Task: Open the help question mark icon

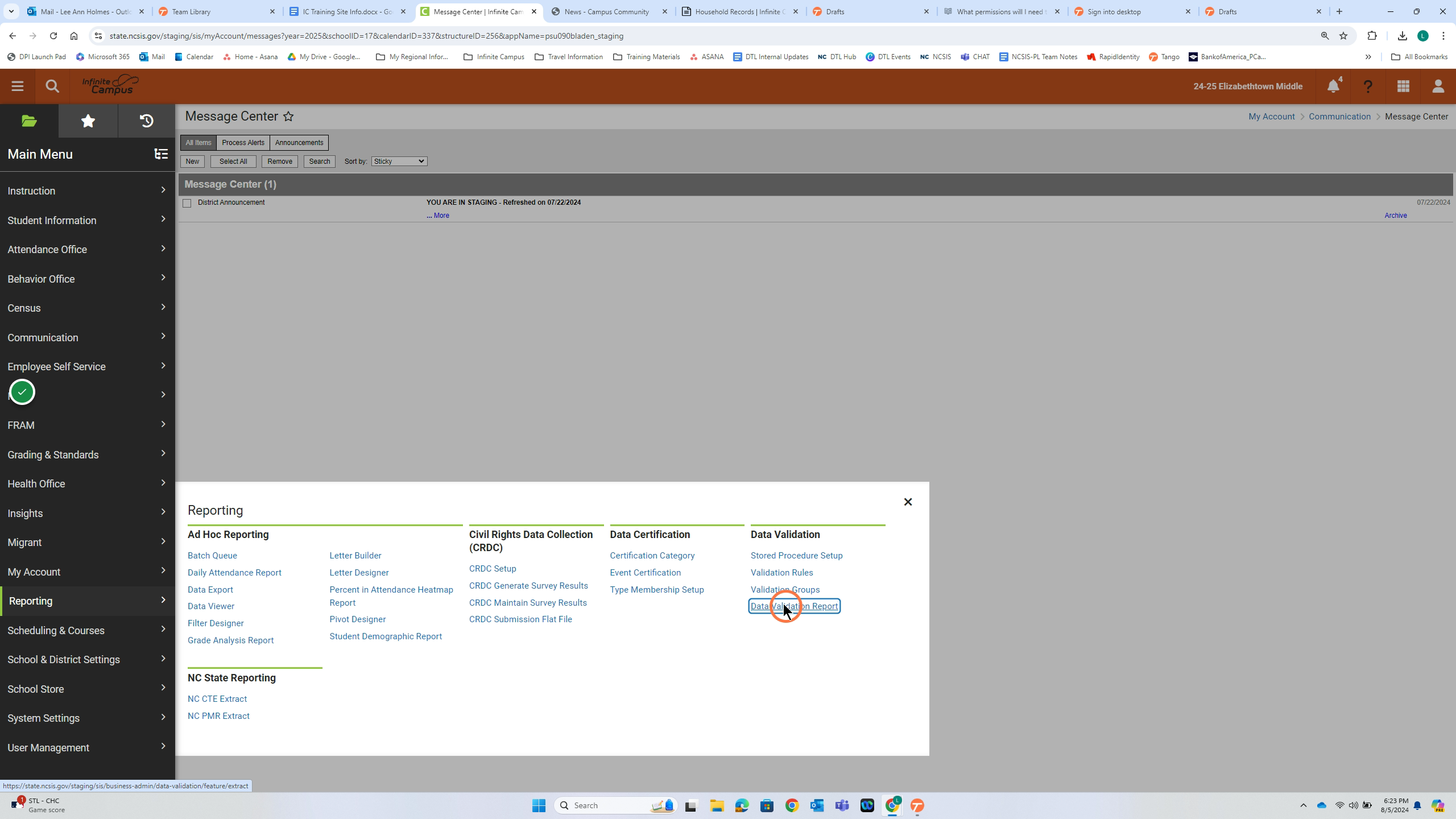Action: (1368, 86)
